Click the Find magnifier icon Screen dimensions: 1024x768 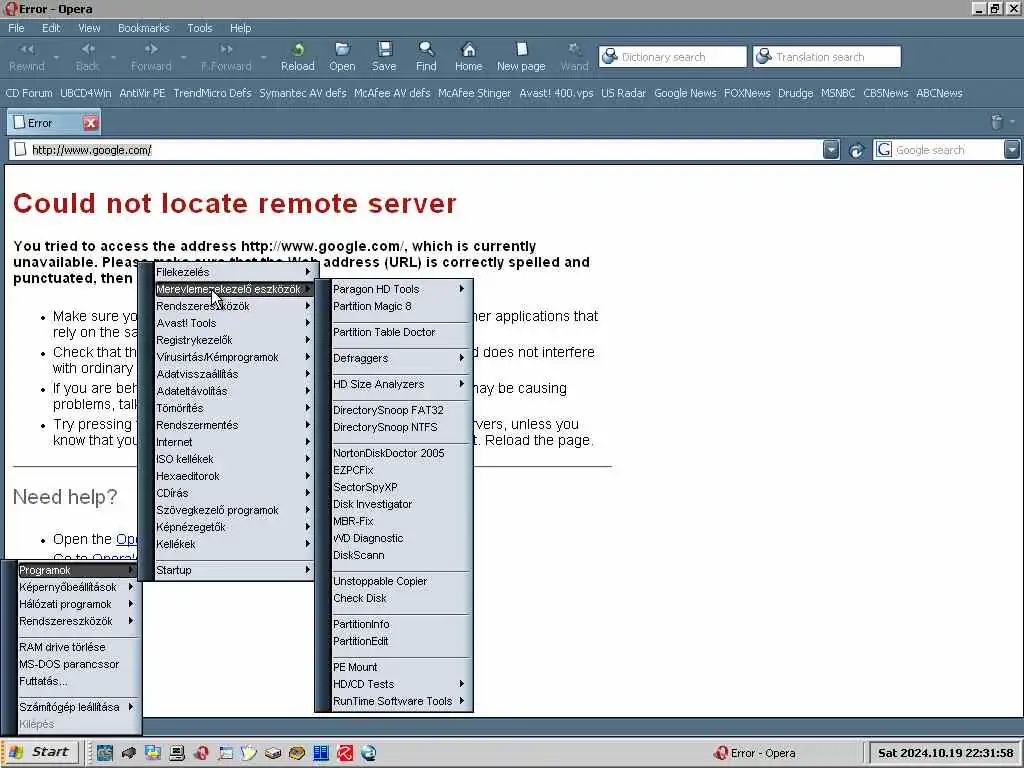point(426,50)
